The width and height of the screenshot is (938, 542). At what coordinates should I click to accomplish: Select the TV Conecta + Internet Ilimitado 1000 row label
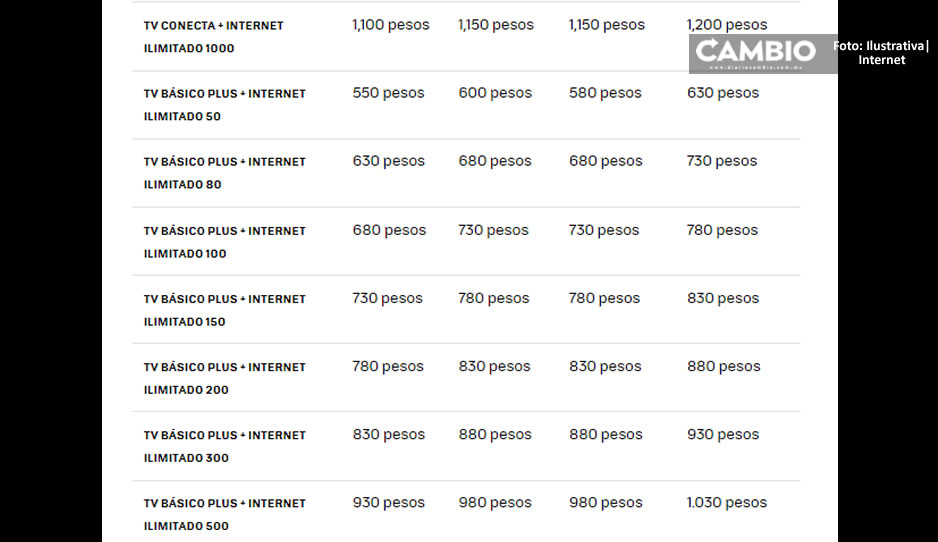point(214,37)
